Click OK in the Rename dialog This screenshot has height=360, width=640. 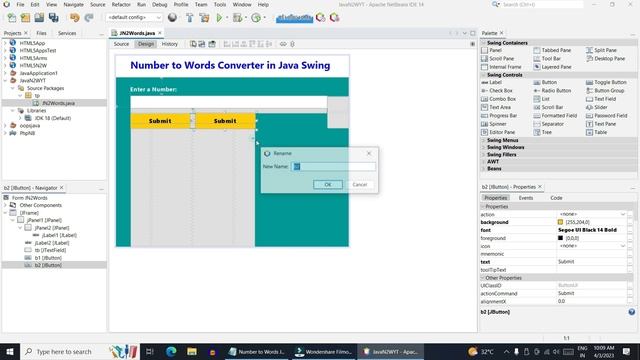click(328, 184)
